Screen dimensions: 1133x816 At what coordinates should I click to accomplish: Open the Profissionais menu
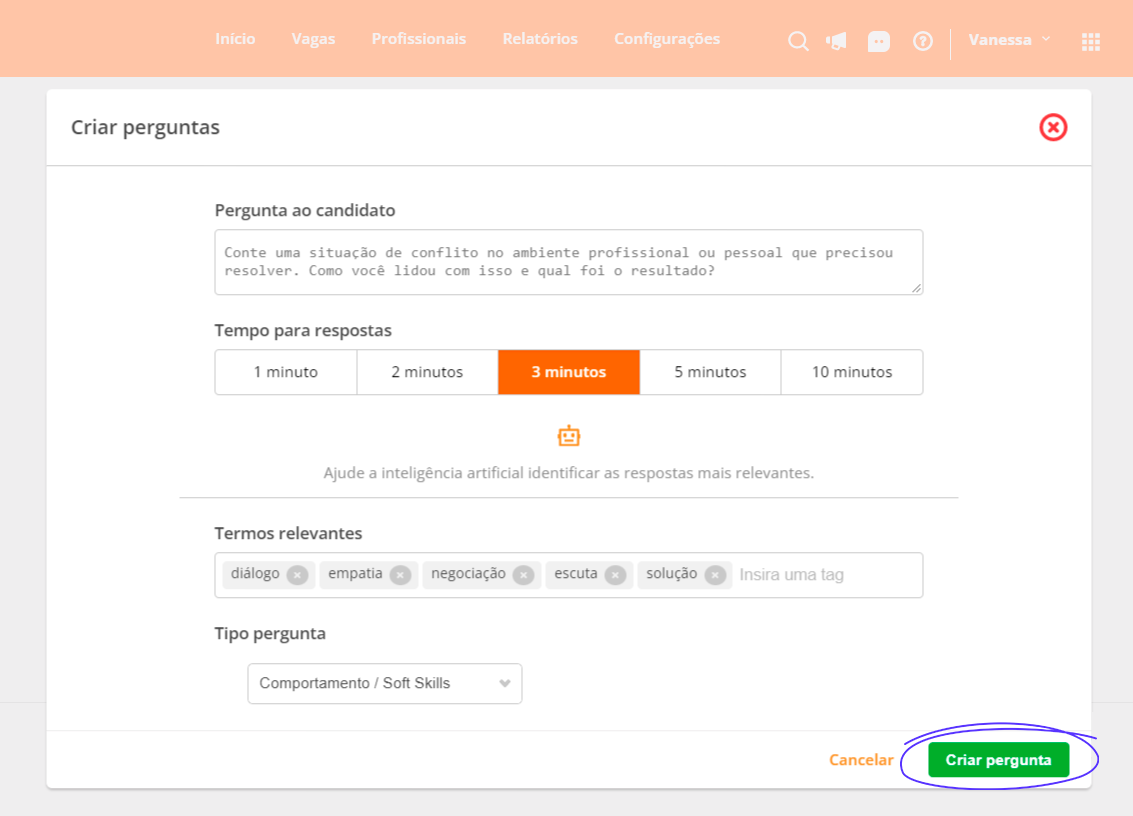click(418, 39)
